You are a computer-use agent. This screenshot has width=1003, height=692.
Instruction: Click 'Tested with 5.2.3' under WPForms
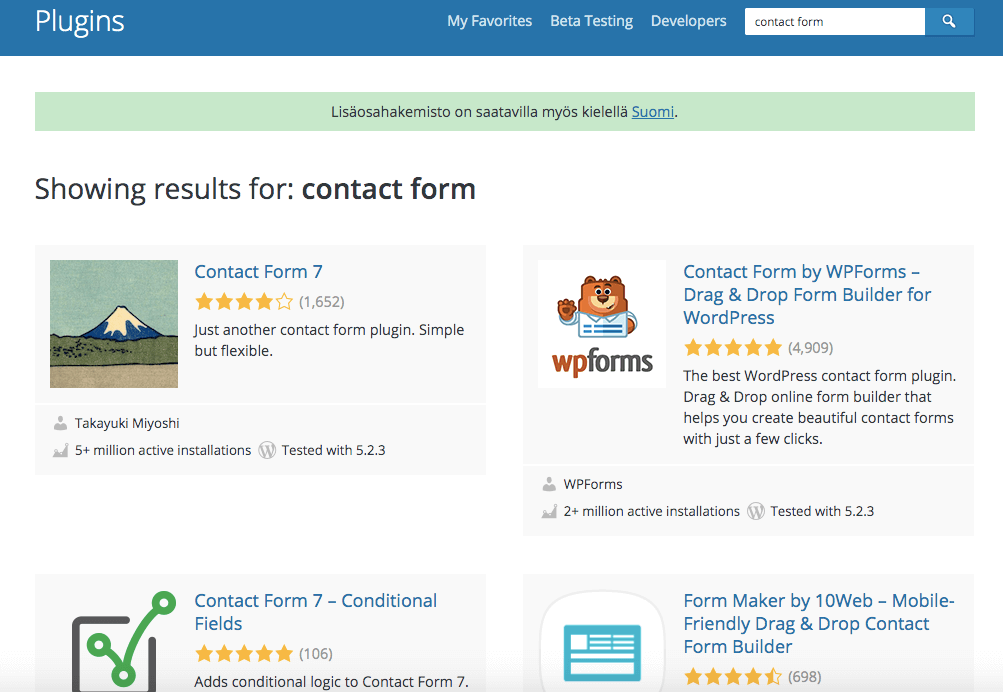[822, 511]
